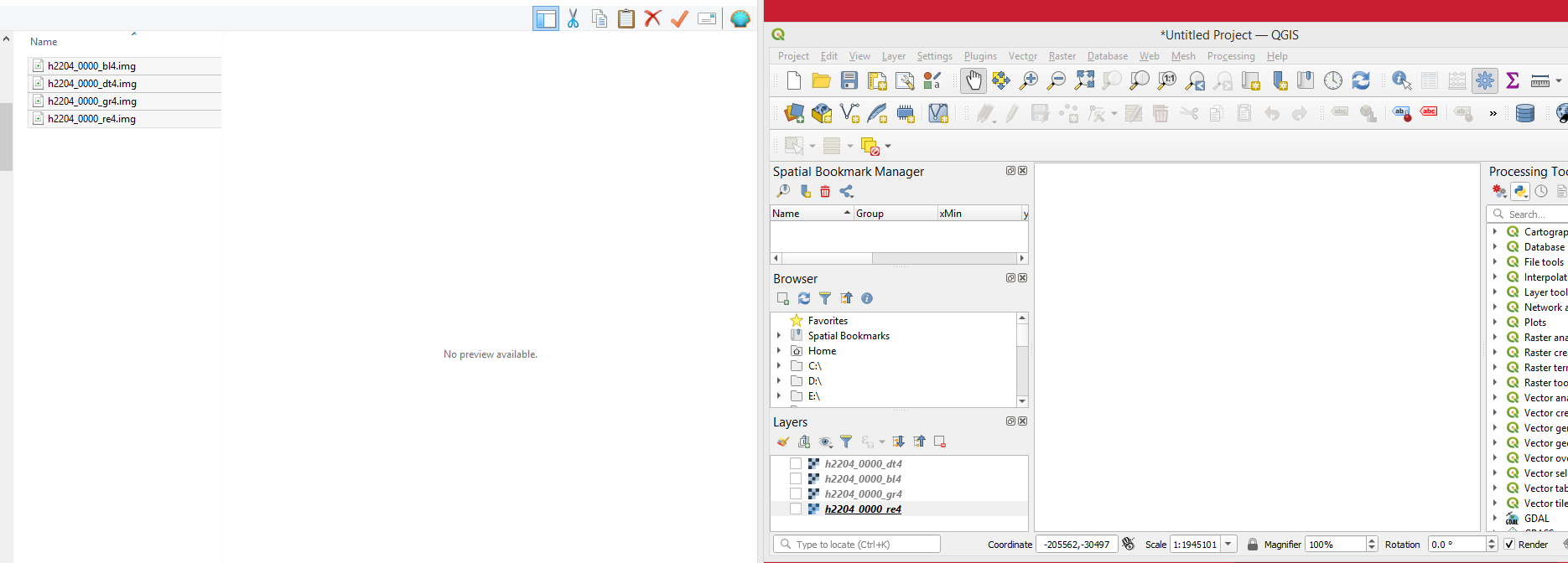
Task: Expand the C:\ drive in Browser
Action: 779,366
